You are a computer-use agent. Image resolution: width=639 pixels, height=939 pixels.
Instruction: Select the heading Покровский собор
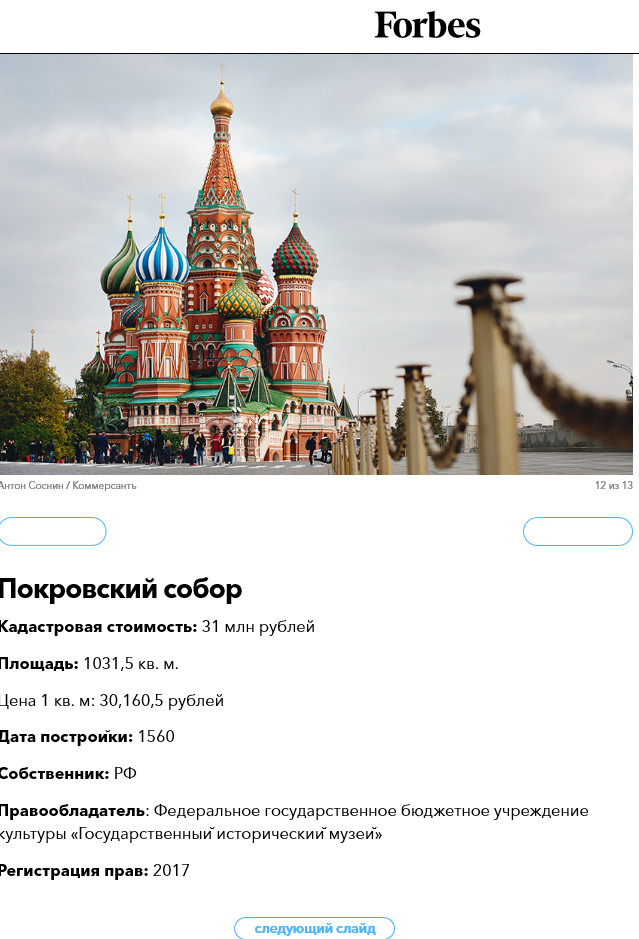click(x=120, y=589)
